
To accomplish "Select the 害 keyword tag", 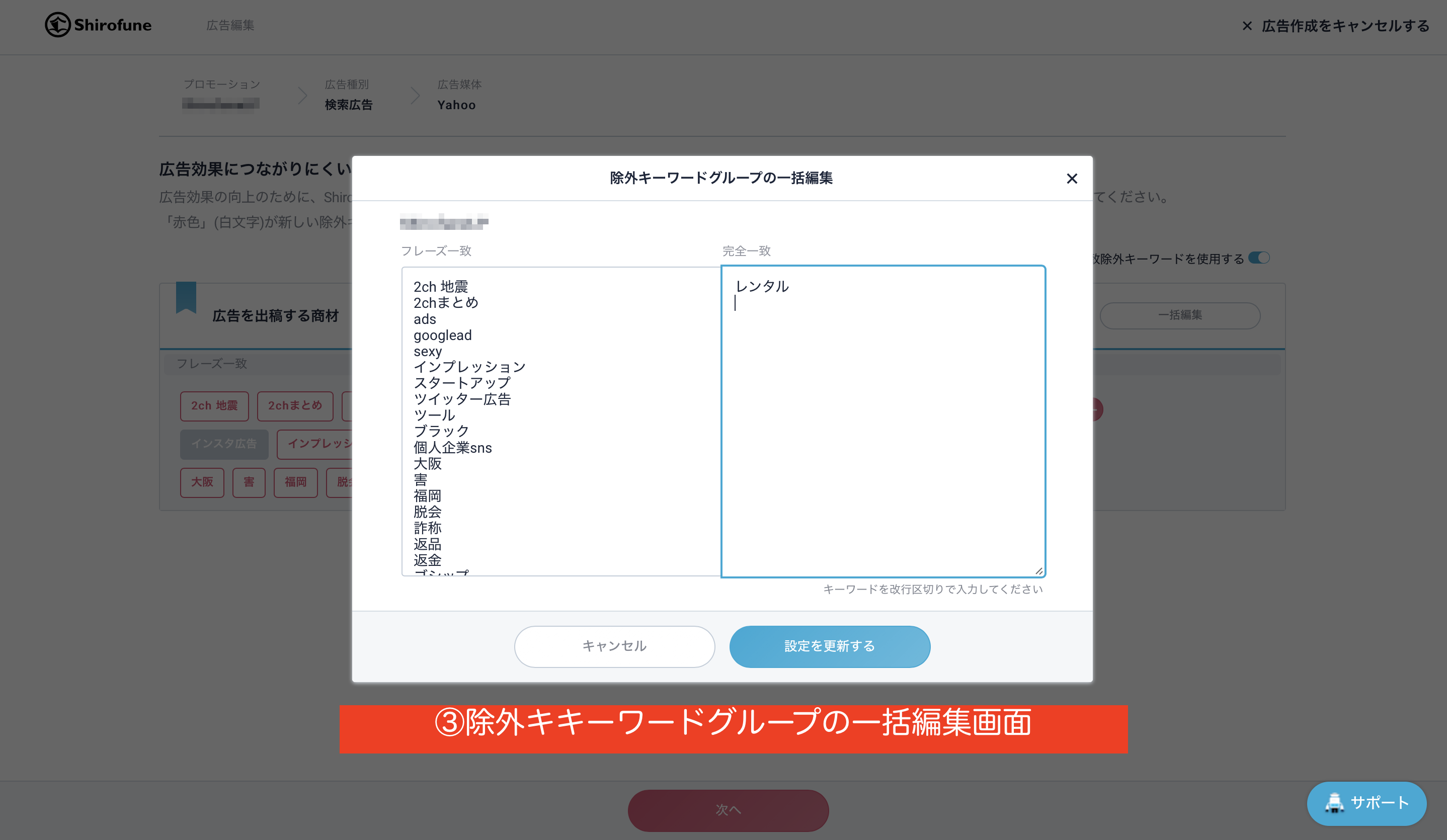I will coord(249,482).
